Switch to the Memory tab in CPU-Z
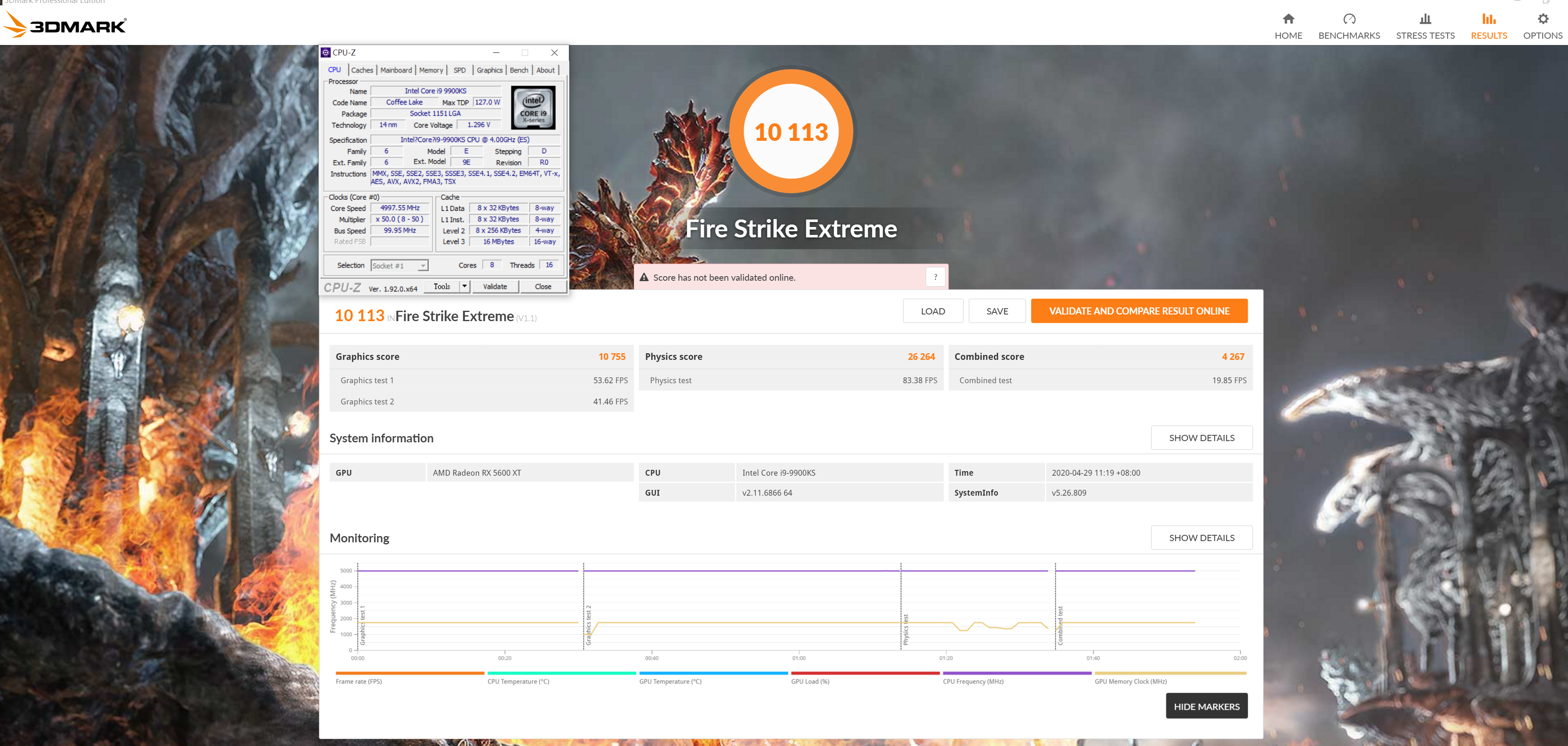The height and width of the screenshot is (746, 1568). (431, 70)
